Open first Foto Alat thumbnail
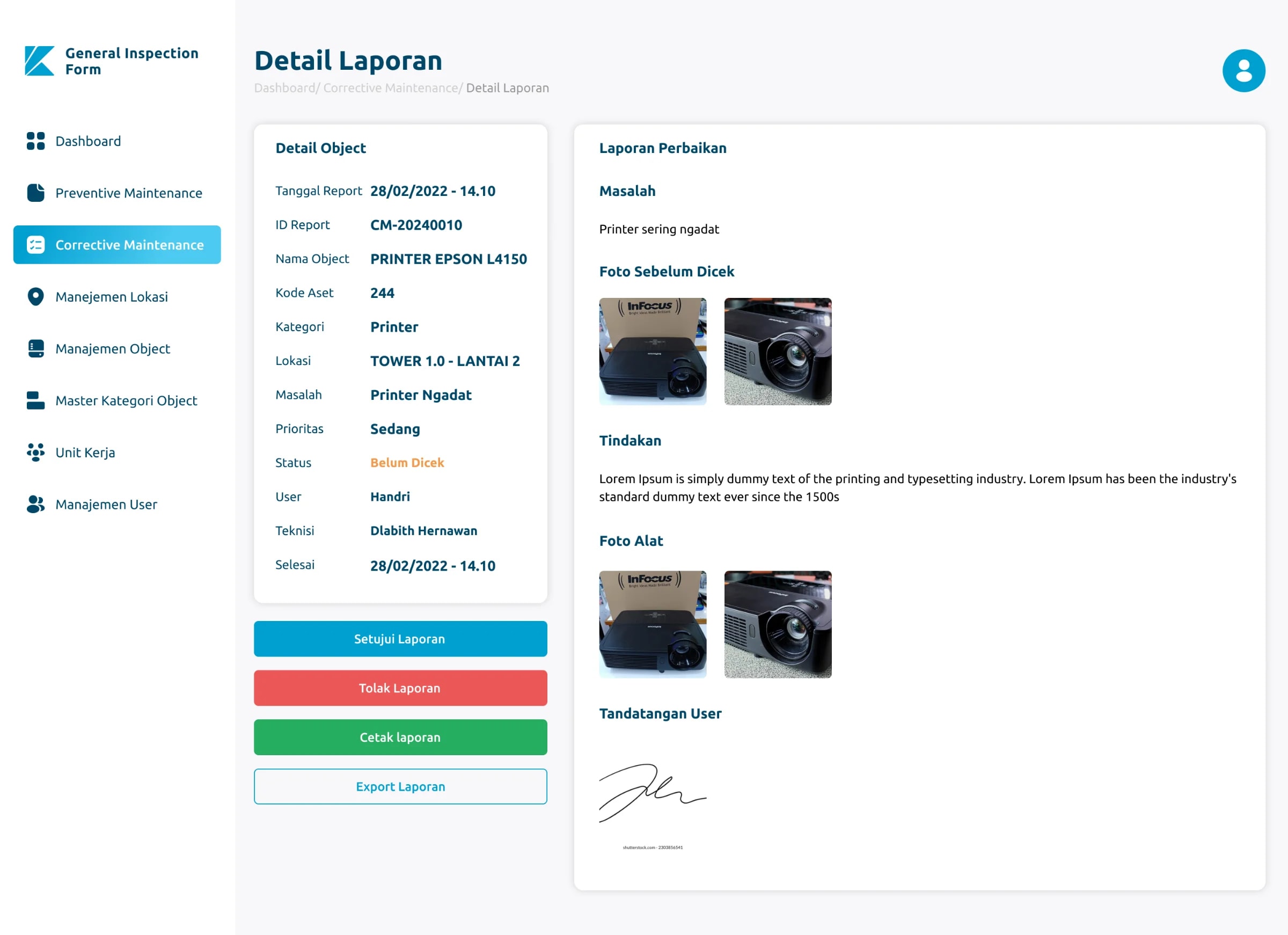The image size is (1288, 935). tap(653, 624)
